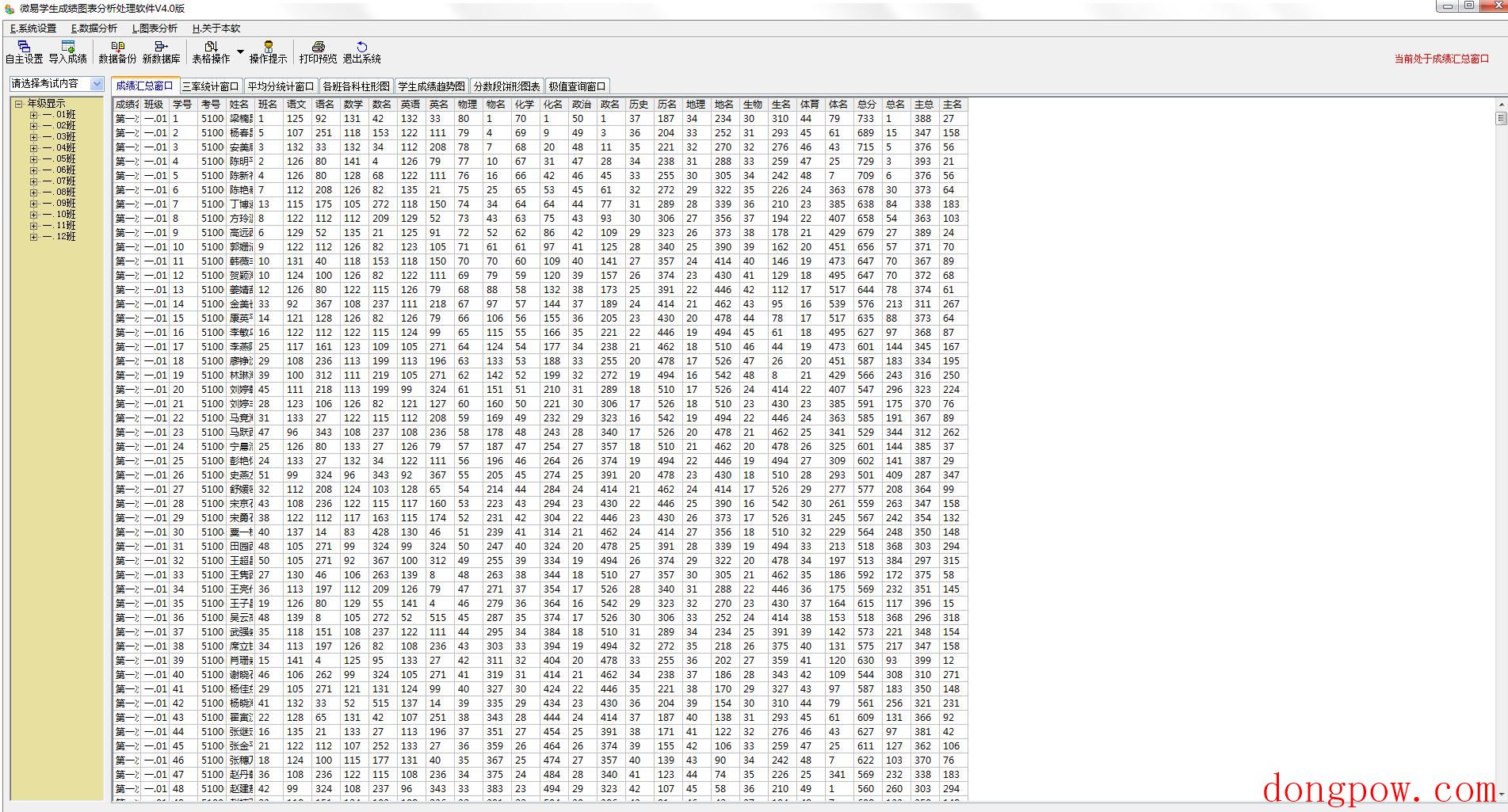This screenshot has width=1508, height=812.
Task: Switch to the 分数段饼形图表 tab
Action: coord(506,86)
